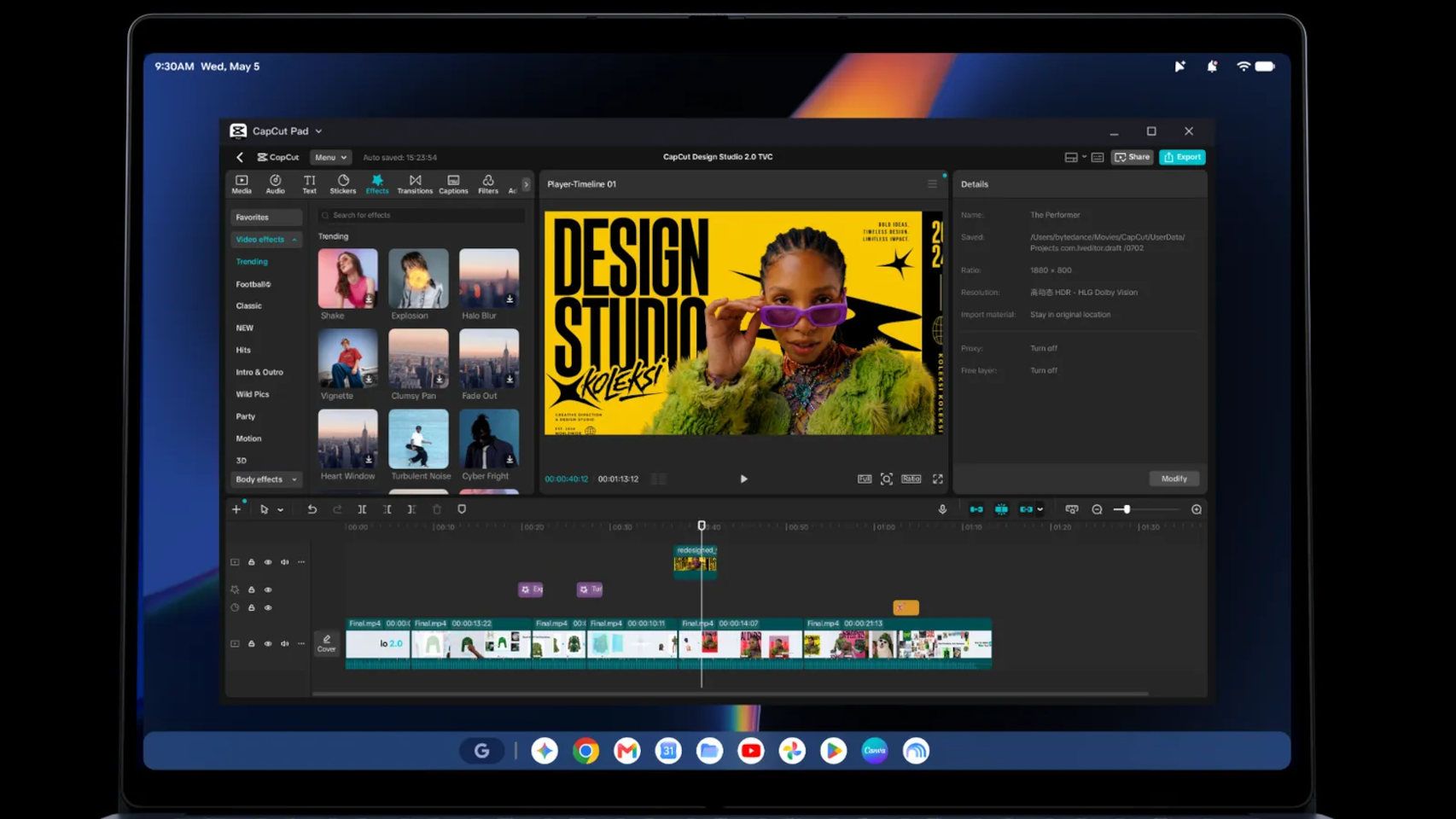
Task: Start voiceover recording with microphone icon
Action: 942,509
